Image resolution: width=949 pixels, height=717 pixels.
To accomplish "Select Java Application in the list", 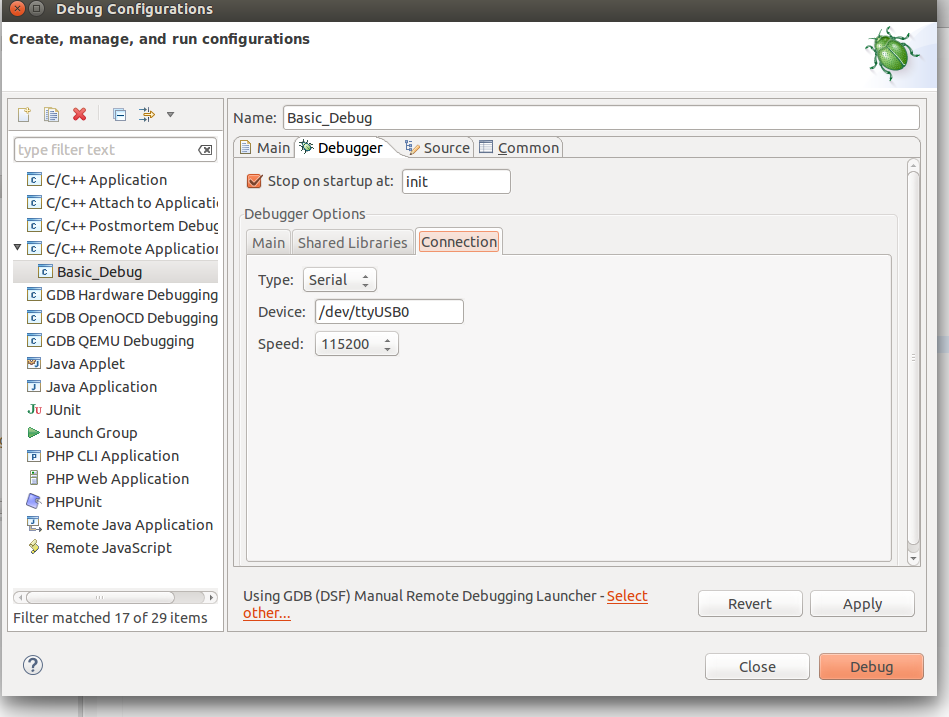I will (x=101, y=387).
